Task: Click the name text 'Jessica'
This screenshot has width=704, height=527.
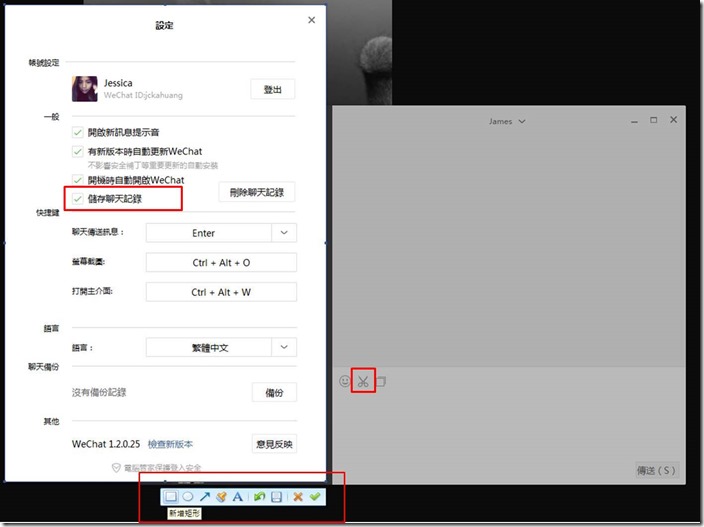Action: coord(118,83)
